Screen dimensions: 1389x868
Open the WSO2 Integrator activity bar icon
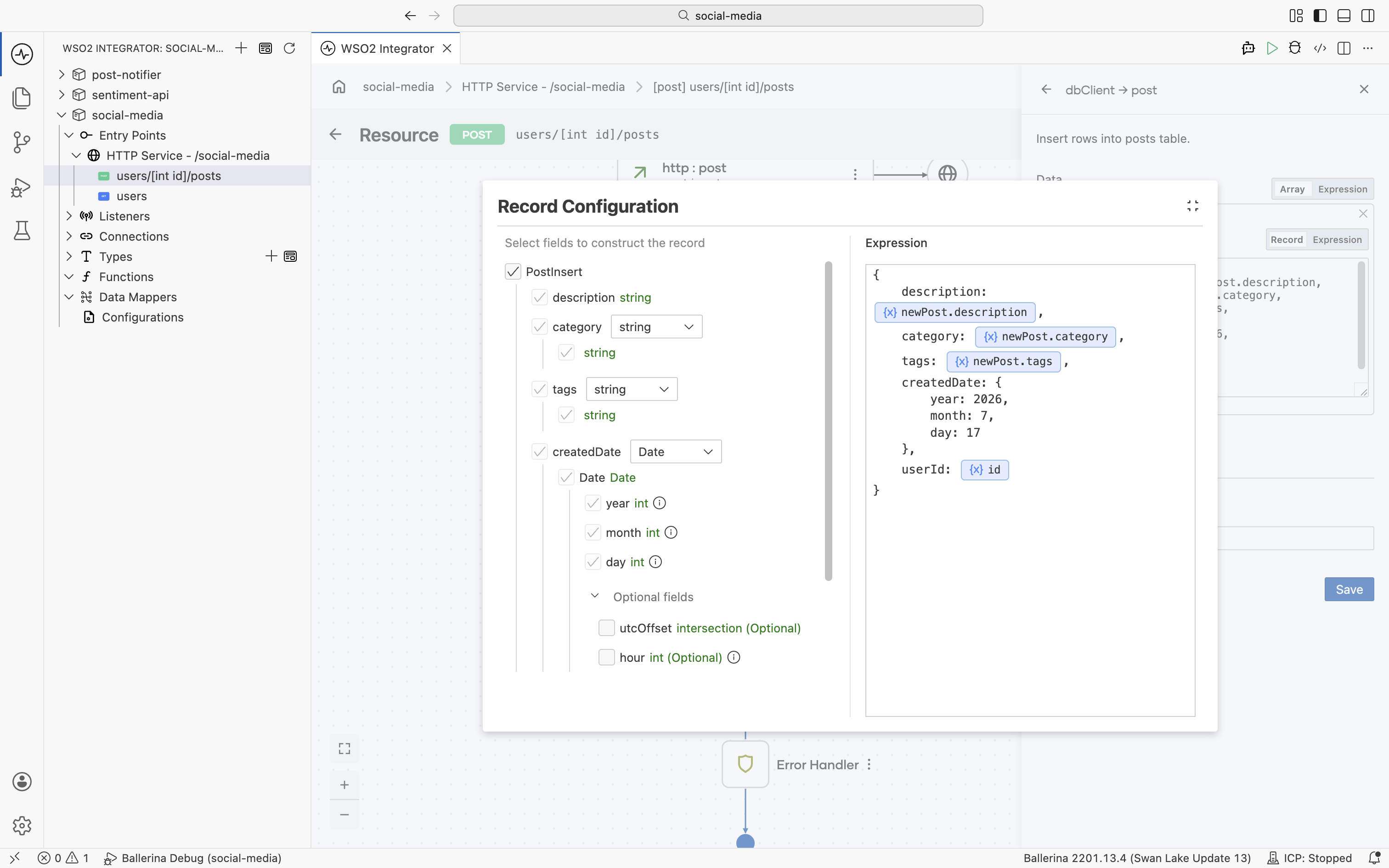[x=22, y=55]
